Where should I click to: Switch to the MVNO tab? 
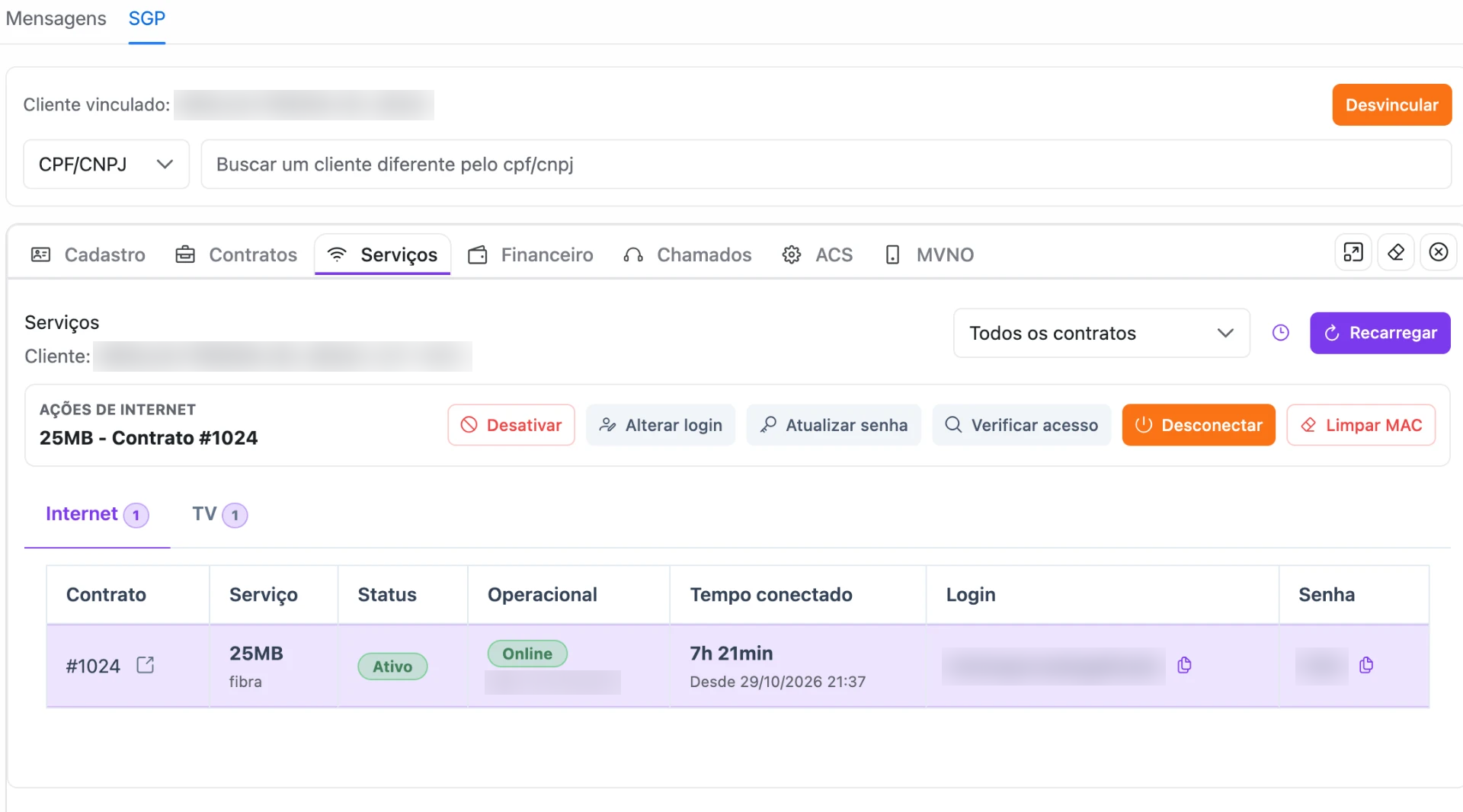[929, 254]
